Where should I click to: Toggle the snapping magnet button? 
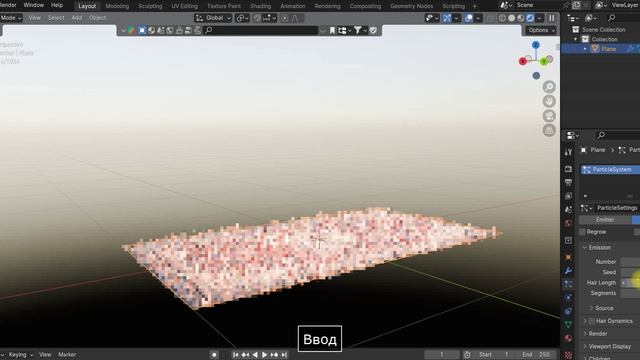(x=257, y=18)
